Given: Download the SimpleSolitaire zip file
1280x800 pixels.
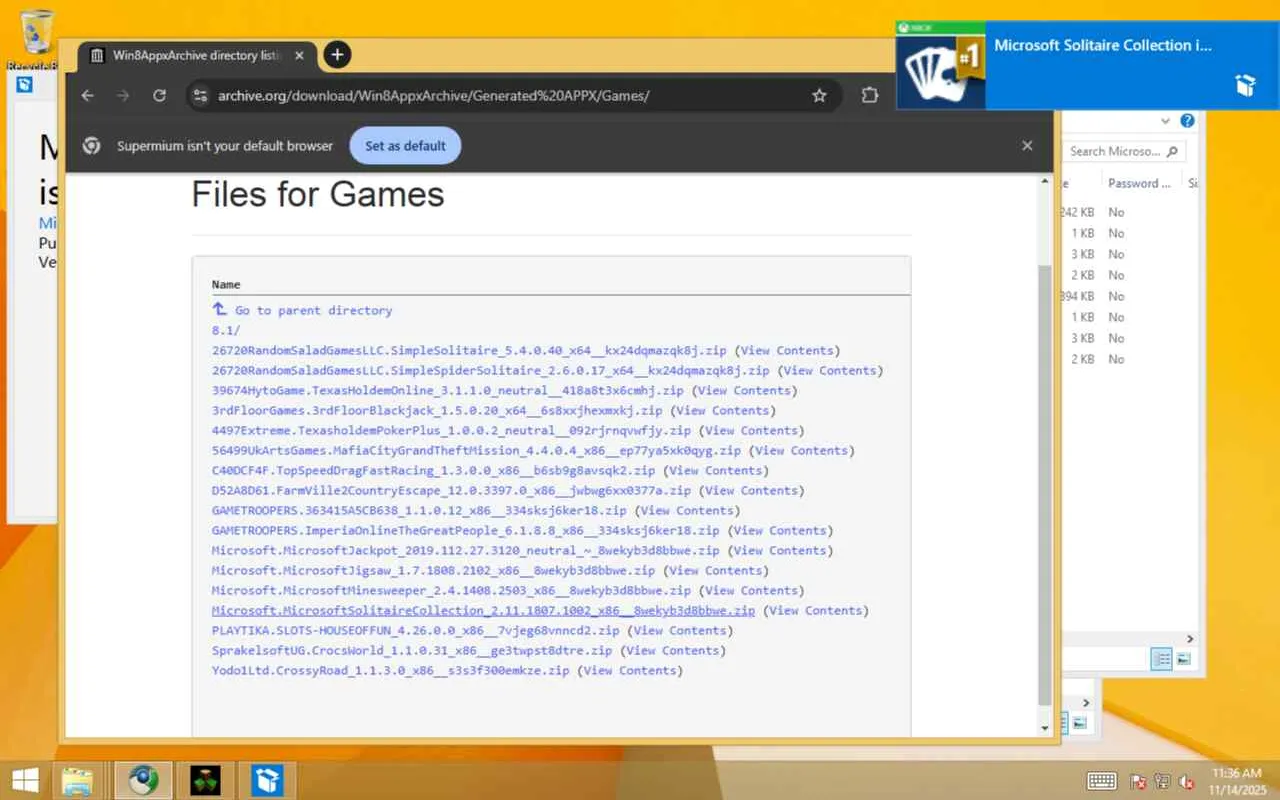Looking at the screenshot, I should (x=469, y=350).
